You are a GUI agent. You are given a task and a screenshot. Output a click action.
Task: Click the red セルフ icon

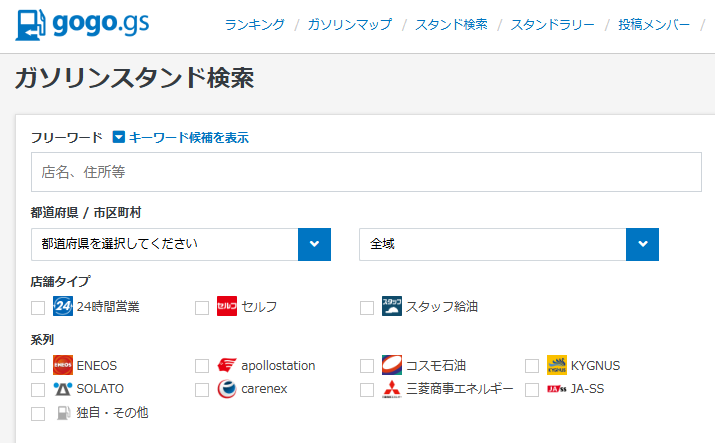(227, 306)
